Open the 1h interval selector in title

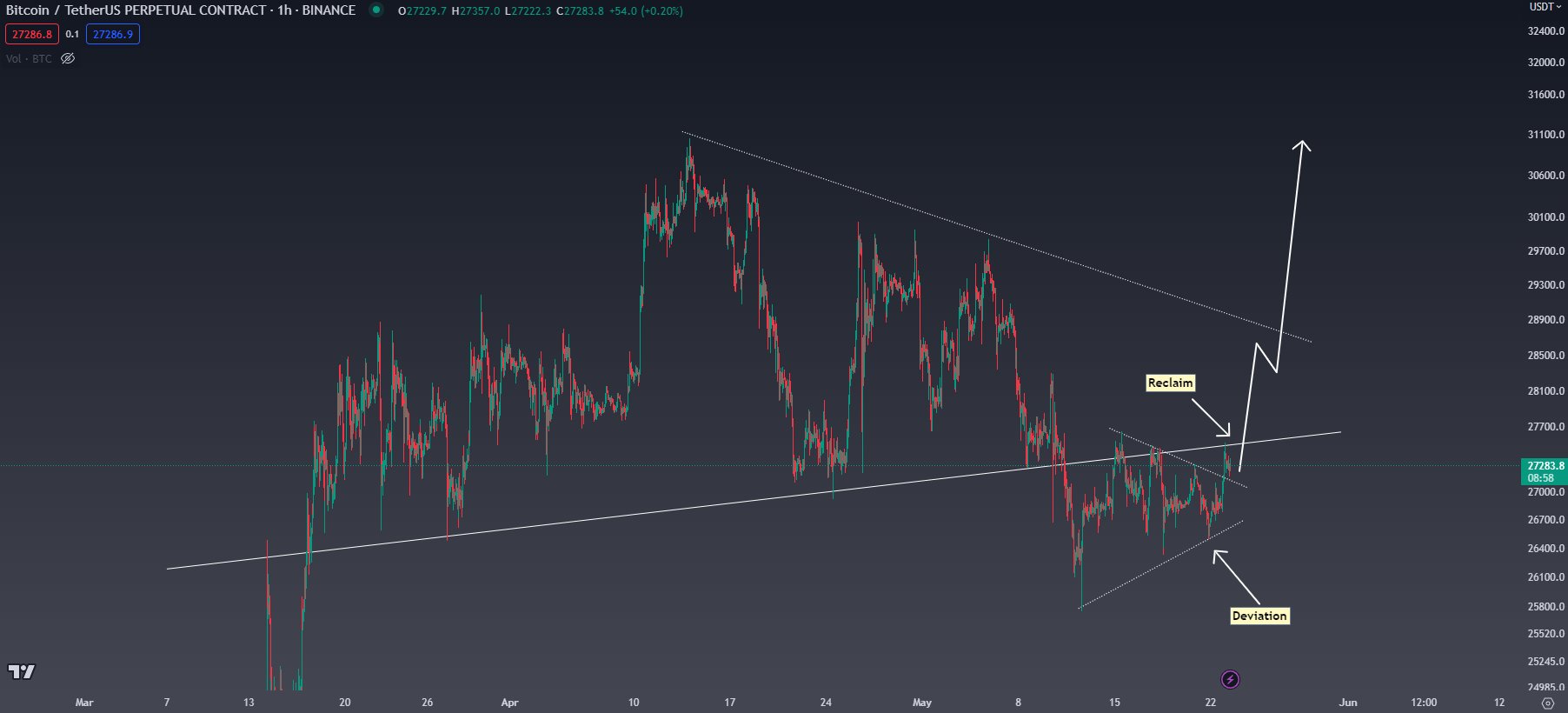pyautogui.click(x=284, y=10)
